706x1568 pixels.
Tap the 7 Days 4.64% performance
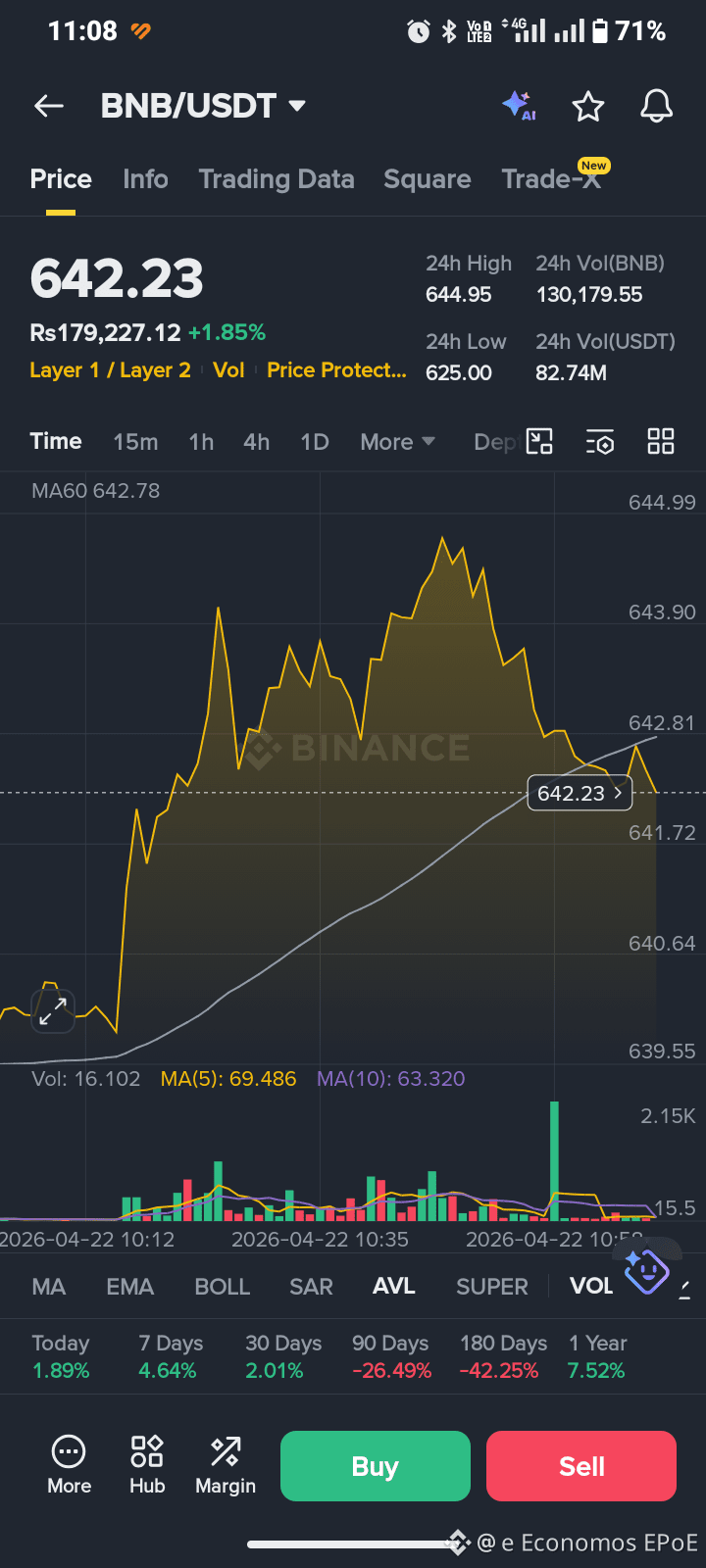(170, 1357)
